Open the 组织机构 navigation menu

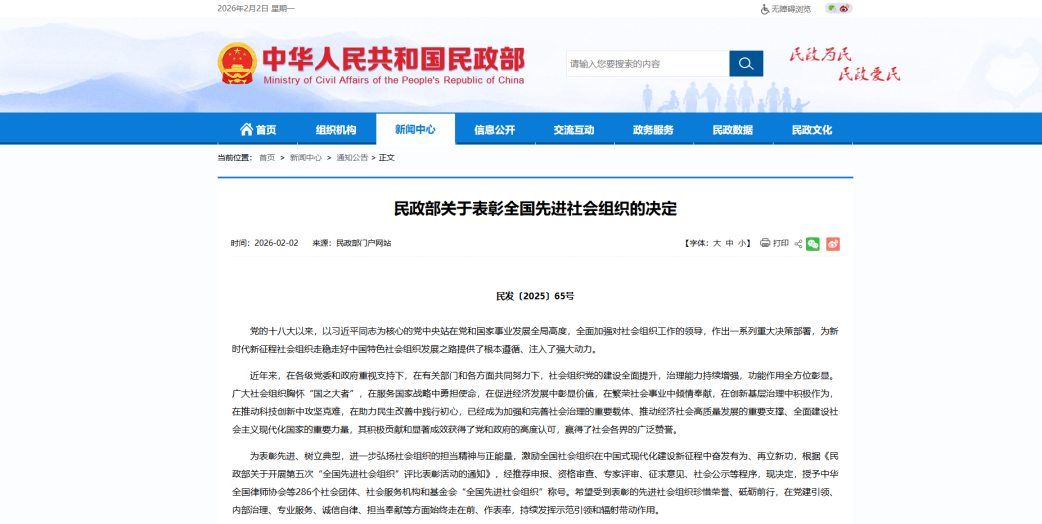pyautogui.click(x=336, y=130)
